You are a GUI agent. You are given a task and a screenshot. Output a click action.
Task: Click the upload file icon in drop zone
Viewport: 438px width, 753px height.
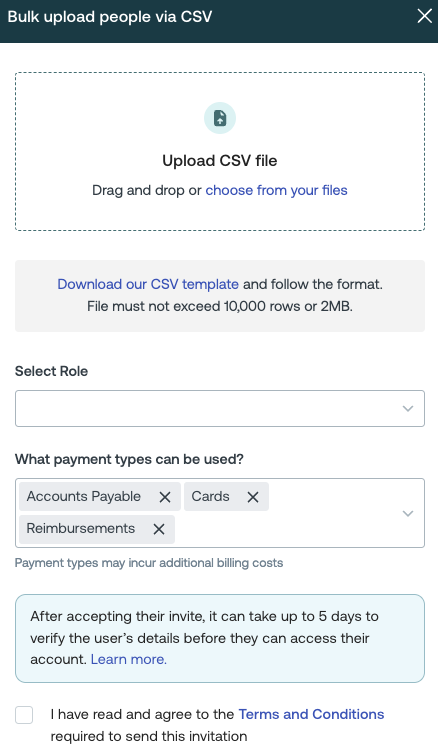point(220,118)
